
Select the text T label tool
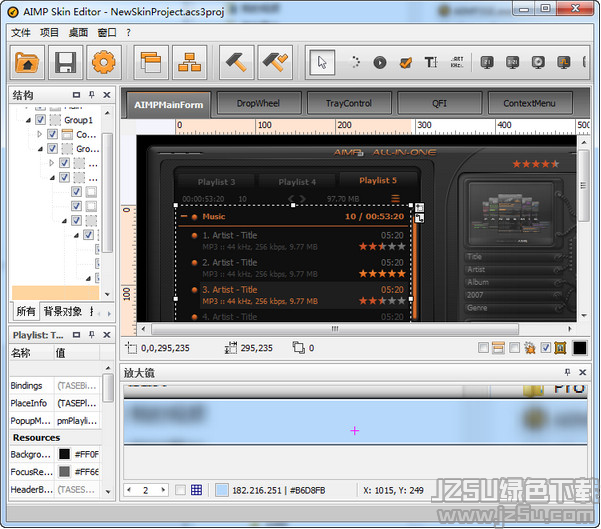tap(431, 62)
